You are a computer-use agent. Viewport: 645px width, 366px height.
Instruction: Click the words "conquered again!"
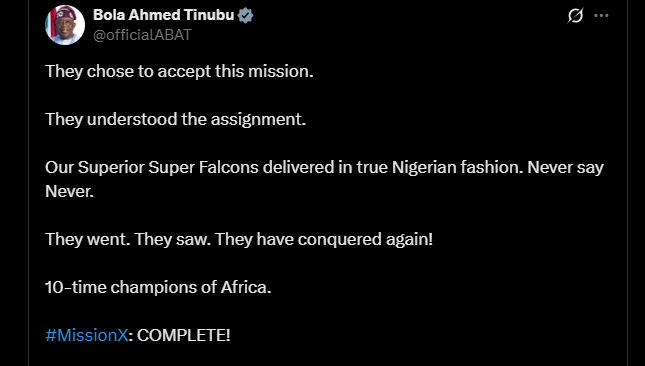(x=365, y=239)
